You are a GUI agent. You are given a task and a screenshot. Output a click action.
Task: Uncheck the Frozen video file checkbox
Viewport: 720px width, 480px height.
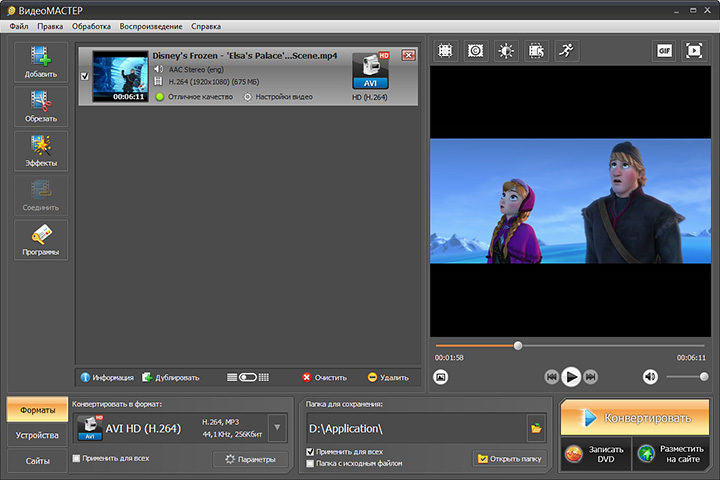coord(84,76)
